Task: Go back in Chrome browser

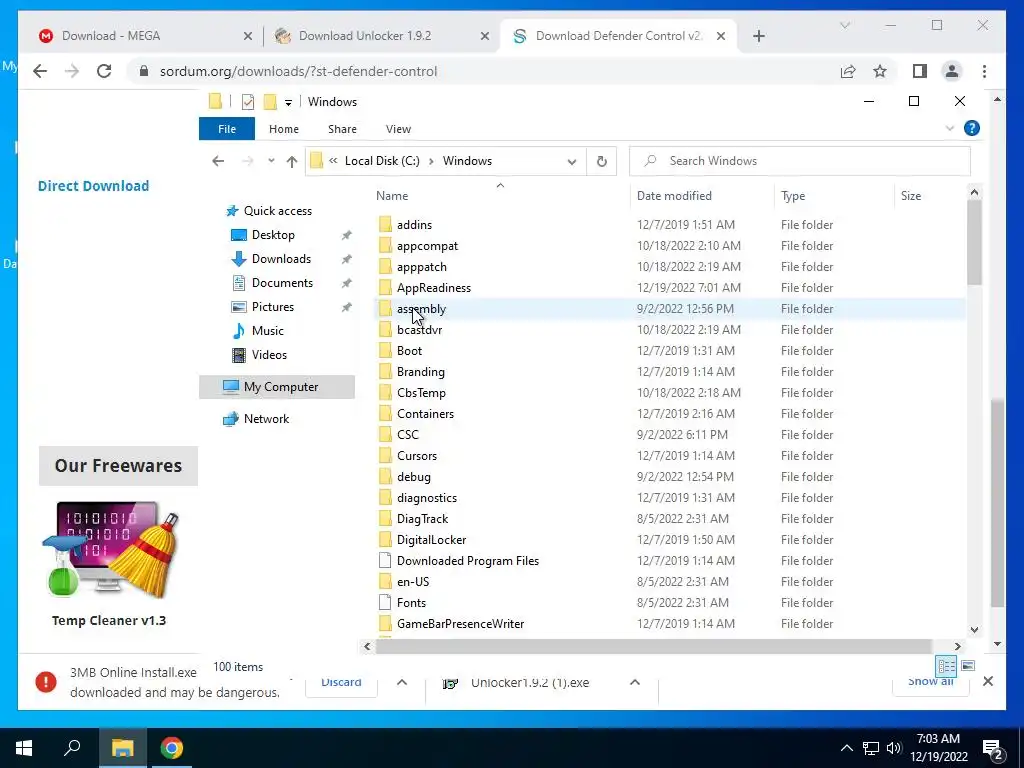Action: point(40,71)
